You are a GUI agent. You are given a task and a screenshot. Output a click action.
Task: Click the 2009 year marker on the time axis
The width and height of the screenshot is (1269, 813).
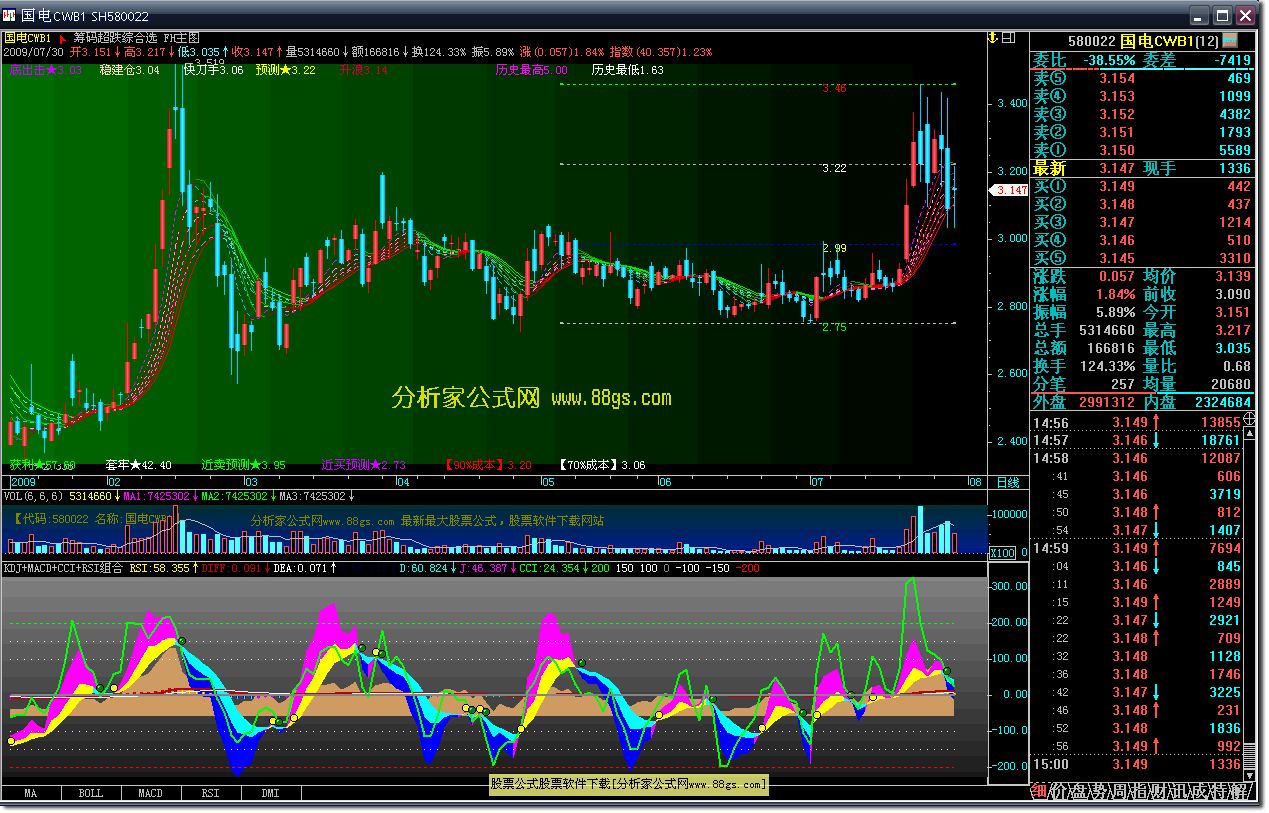(22, 482)
